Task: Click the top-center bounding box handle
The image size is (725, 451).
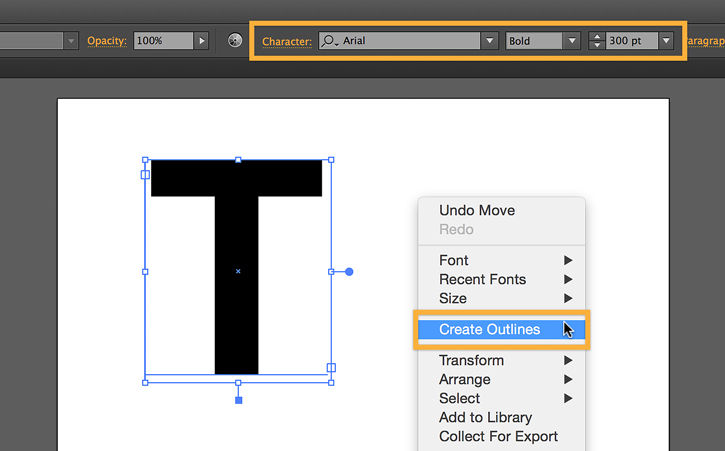Action: pyautogui.click(x=238, y=160)
